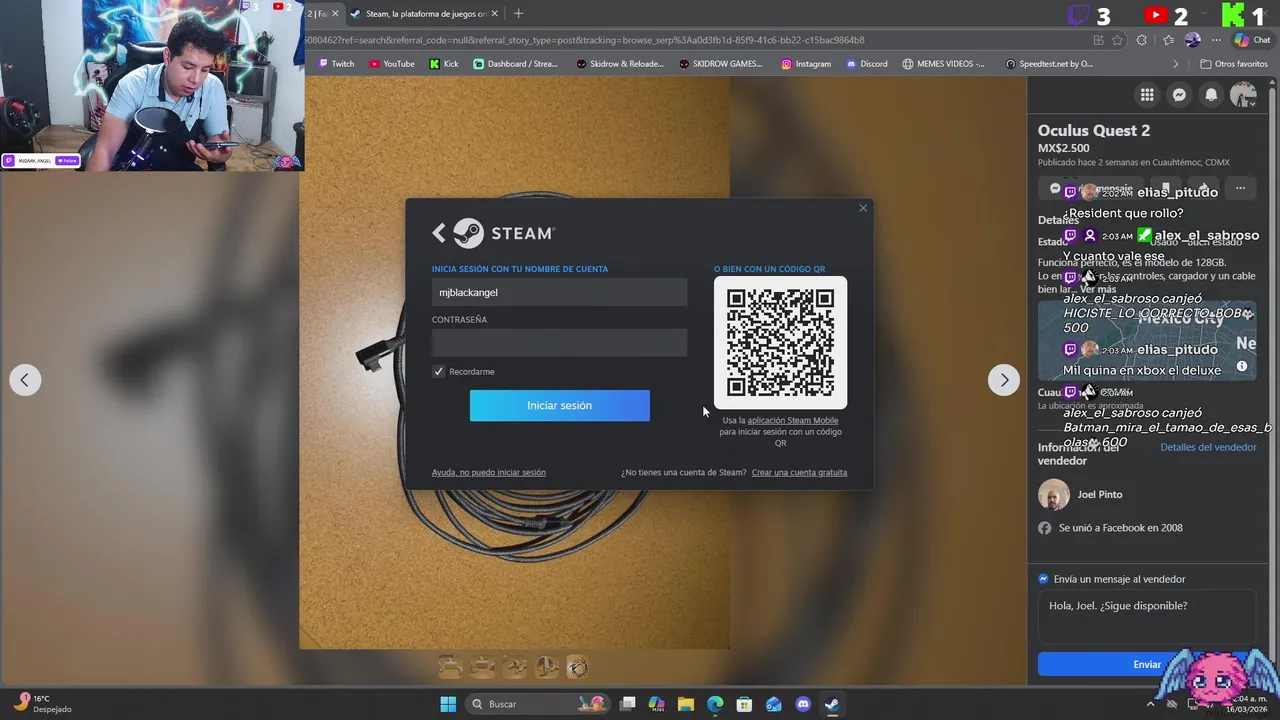The width and height of the screenshot is (1280, 720).
Task: Open Microsoft Edge taskbar icon
Action: pyautogui.click(x=715, y=704)
